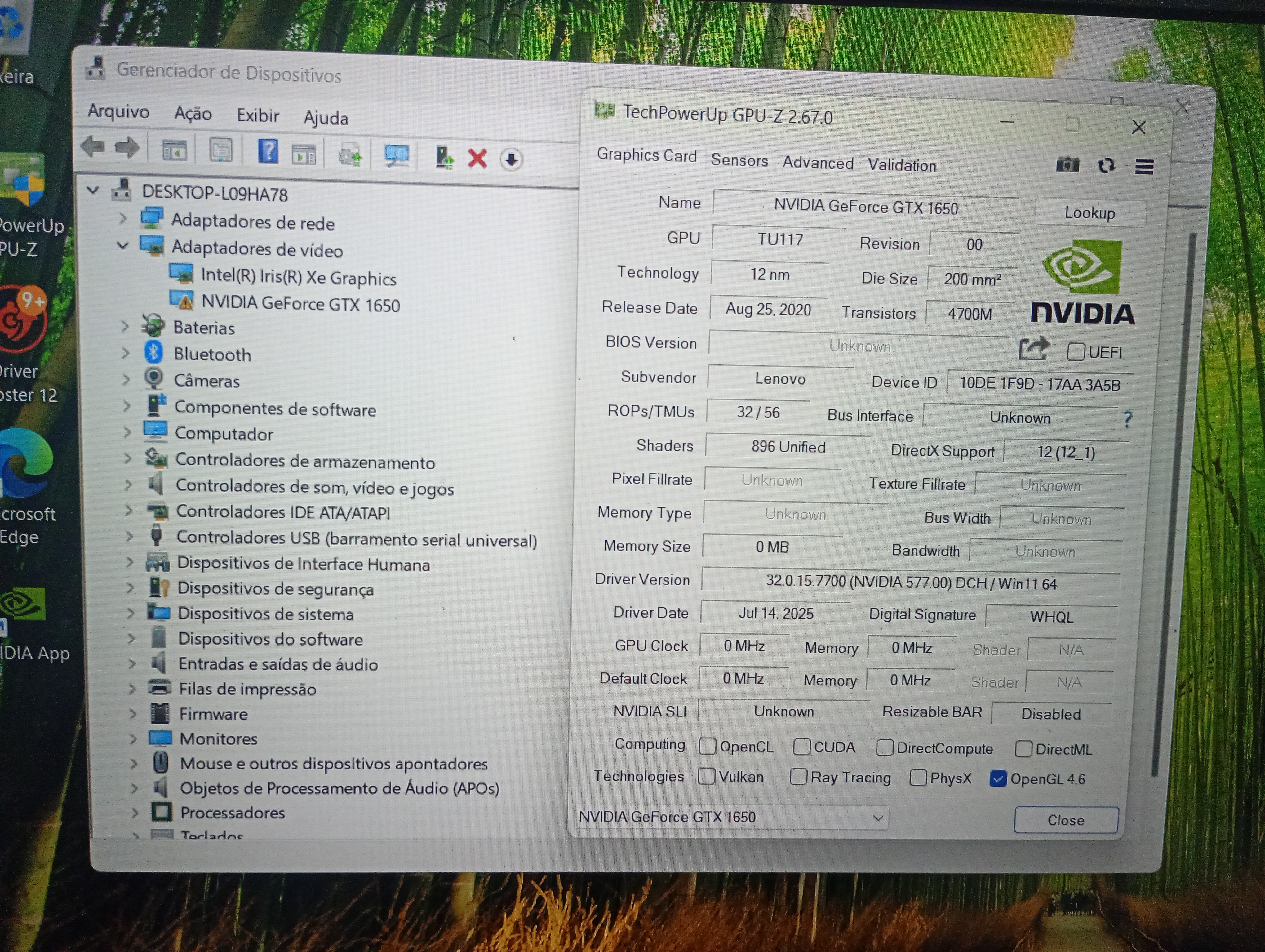Select NVIDIA GeForce GTX 1650 tree item

coord(300,304)
